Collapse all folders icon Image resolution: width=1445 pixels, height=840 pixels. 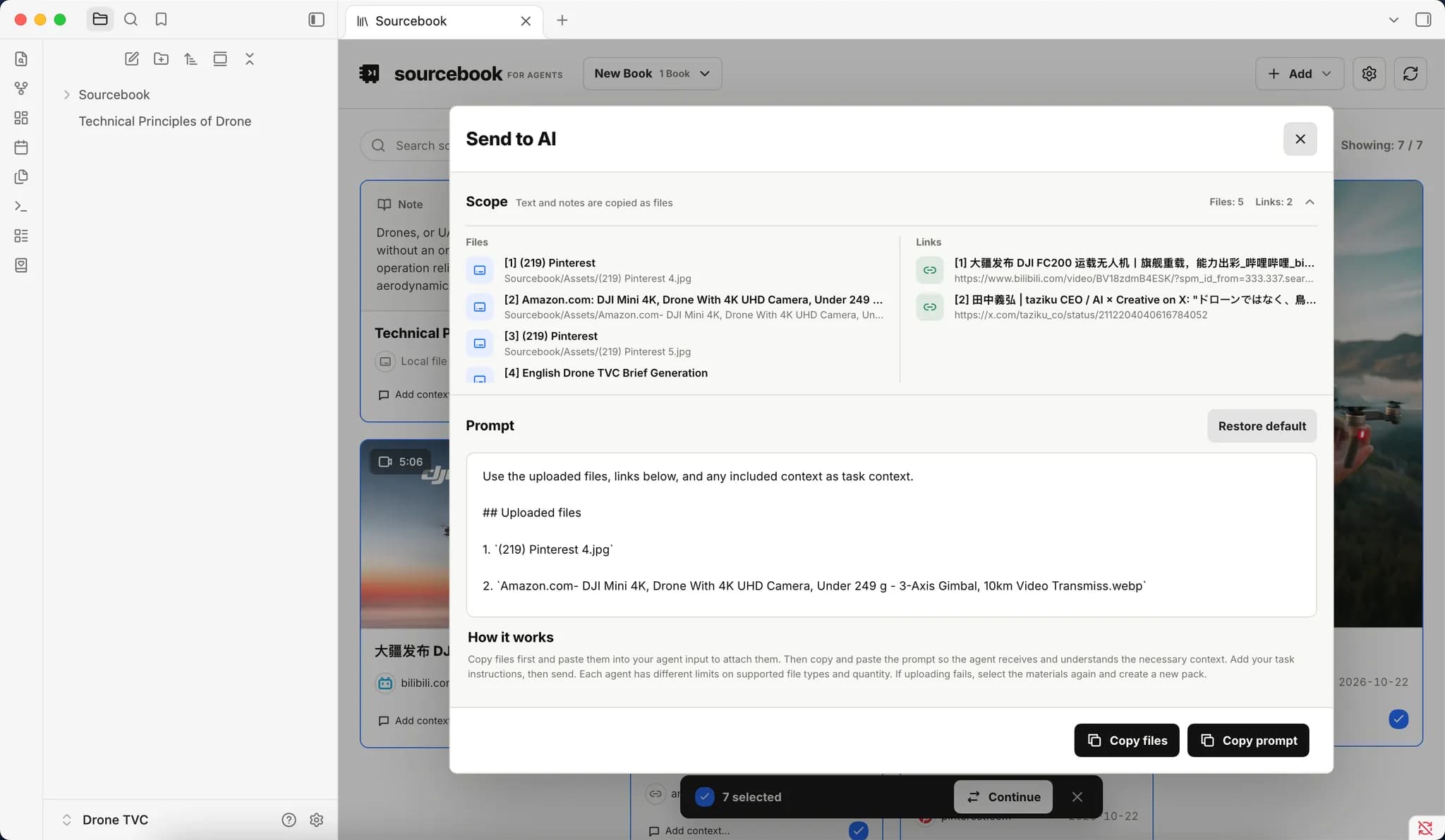tap(249, 59)
